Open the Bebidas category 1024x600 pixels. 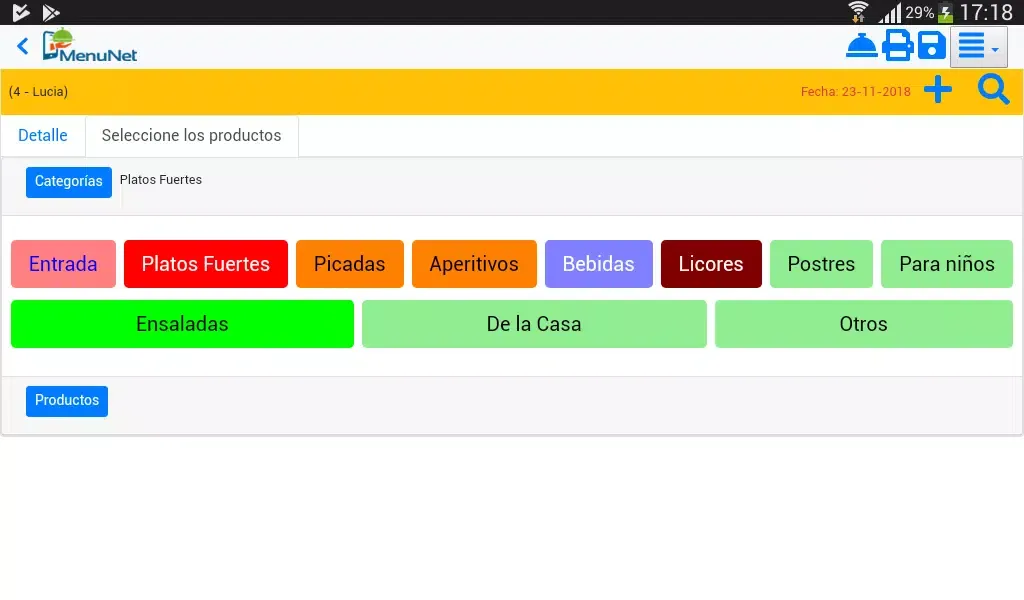coord(598,264)
